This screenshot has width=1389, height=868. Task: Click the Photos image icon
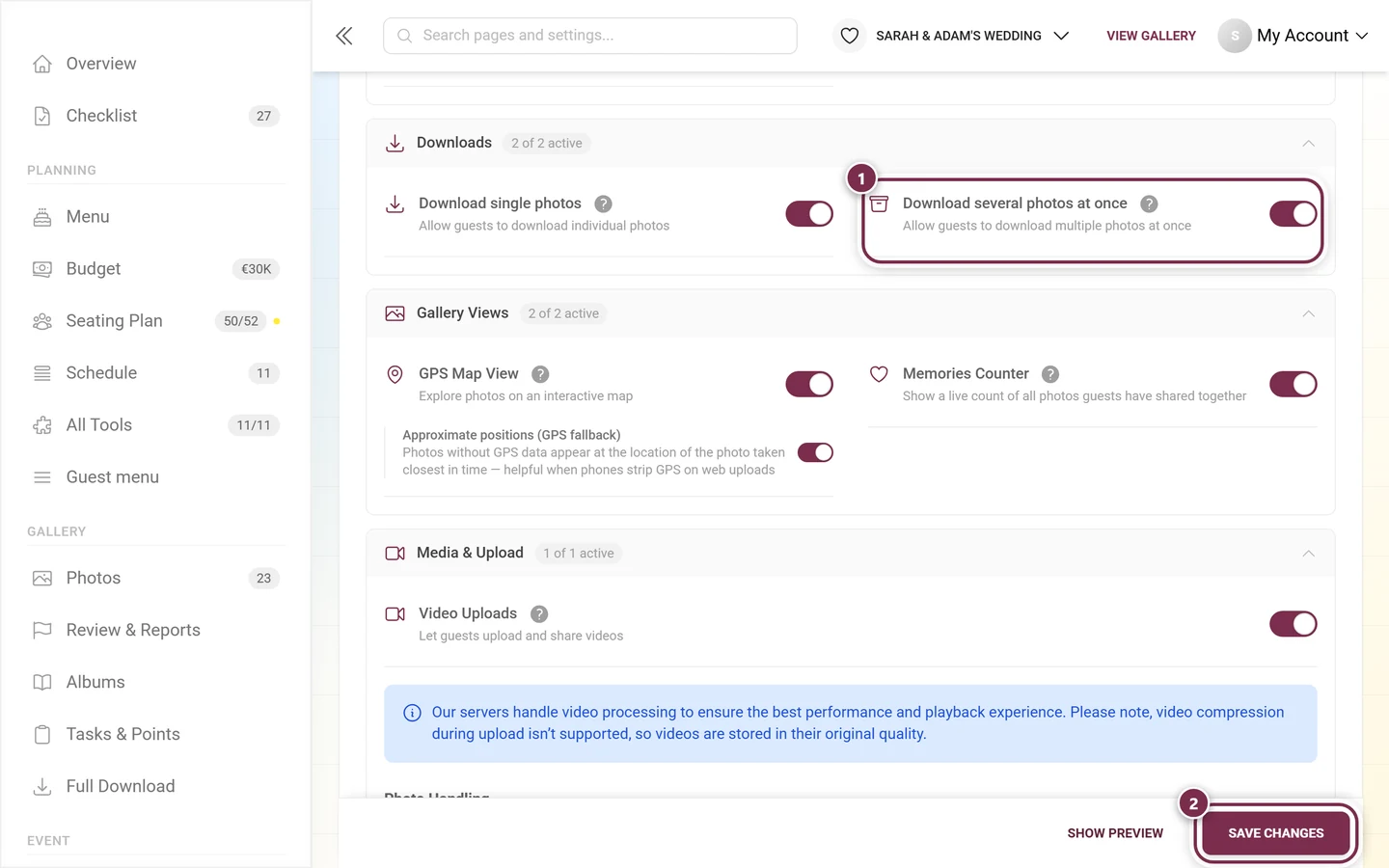(x=42, y=579)
